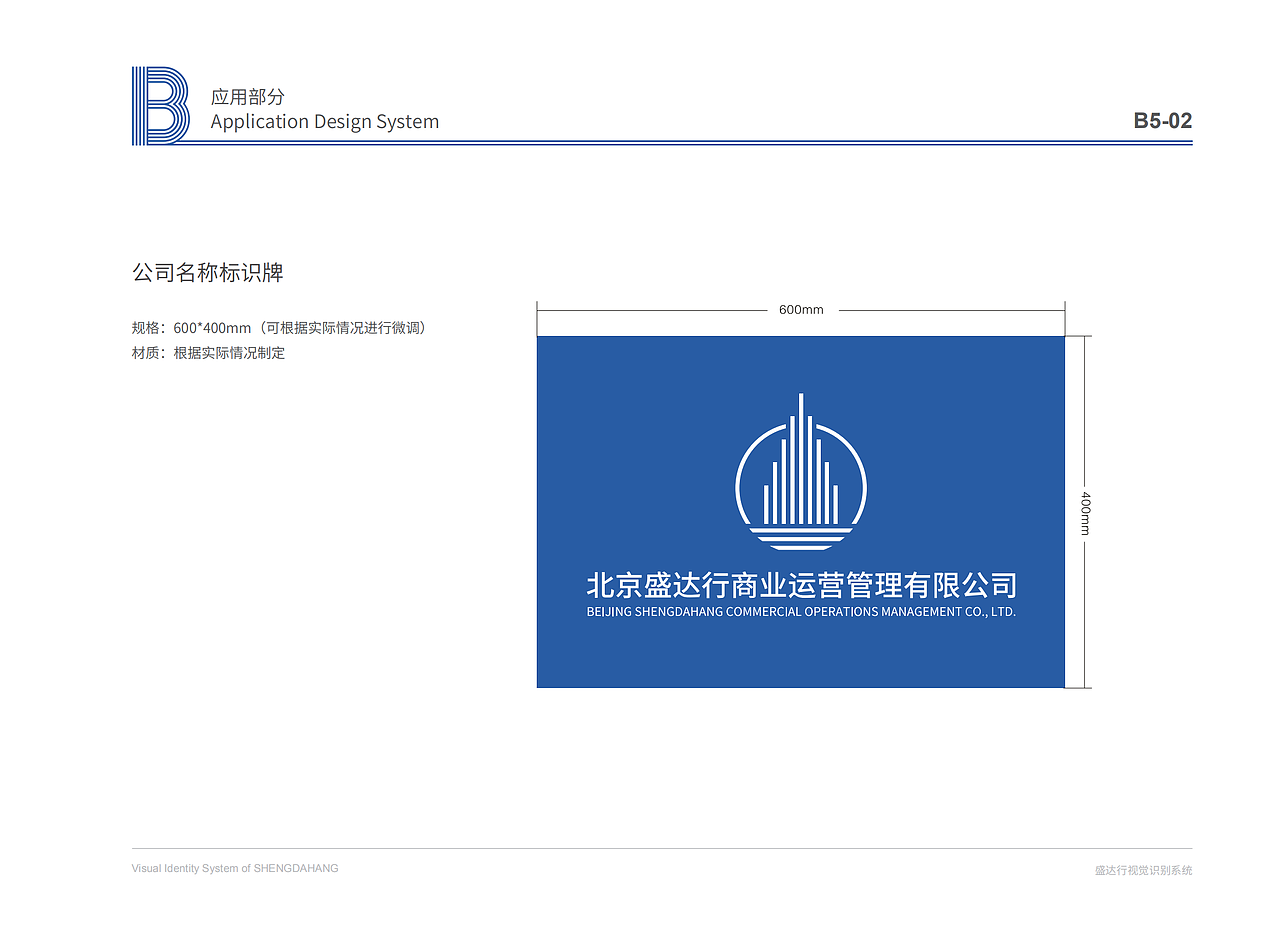Click the '400mm' height dimension label
1280x950 pixels.
1086,512
